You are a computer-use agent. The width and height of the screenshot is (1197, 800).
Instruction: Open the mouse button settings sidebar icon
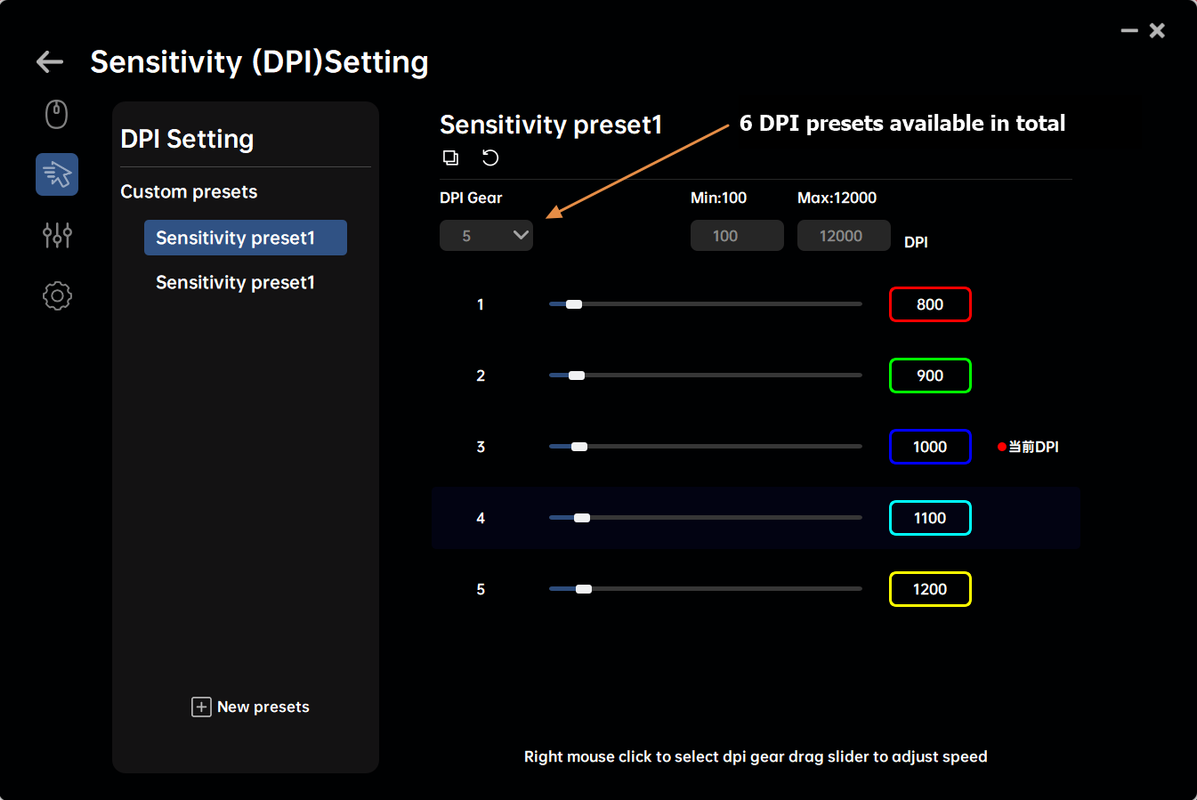56,115
